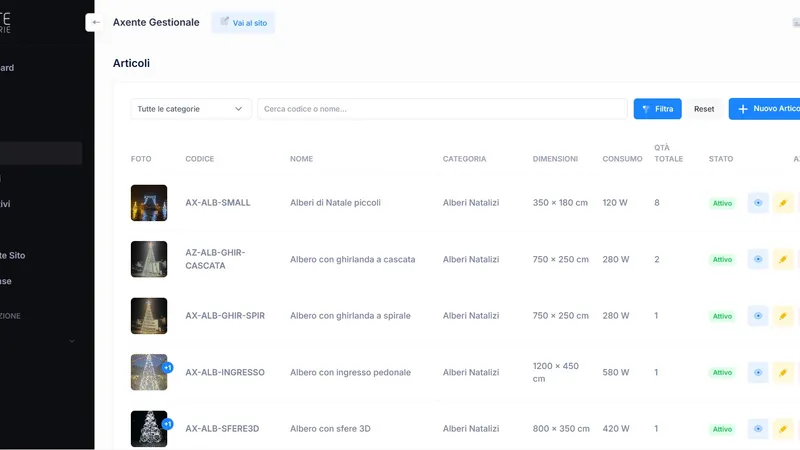Click the 'Filtra' button

(x=657, y=109)
